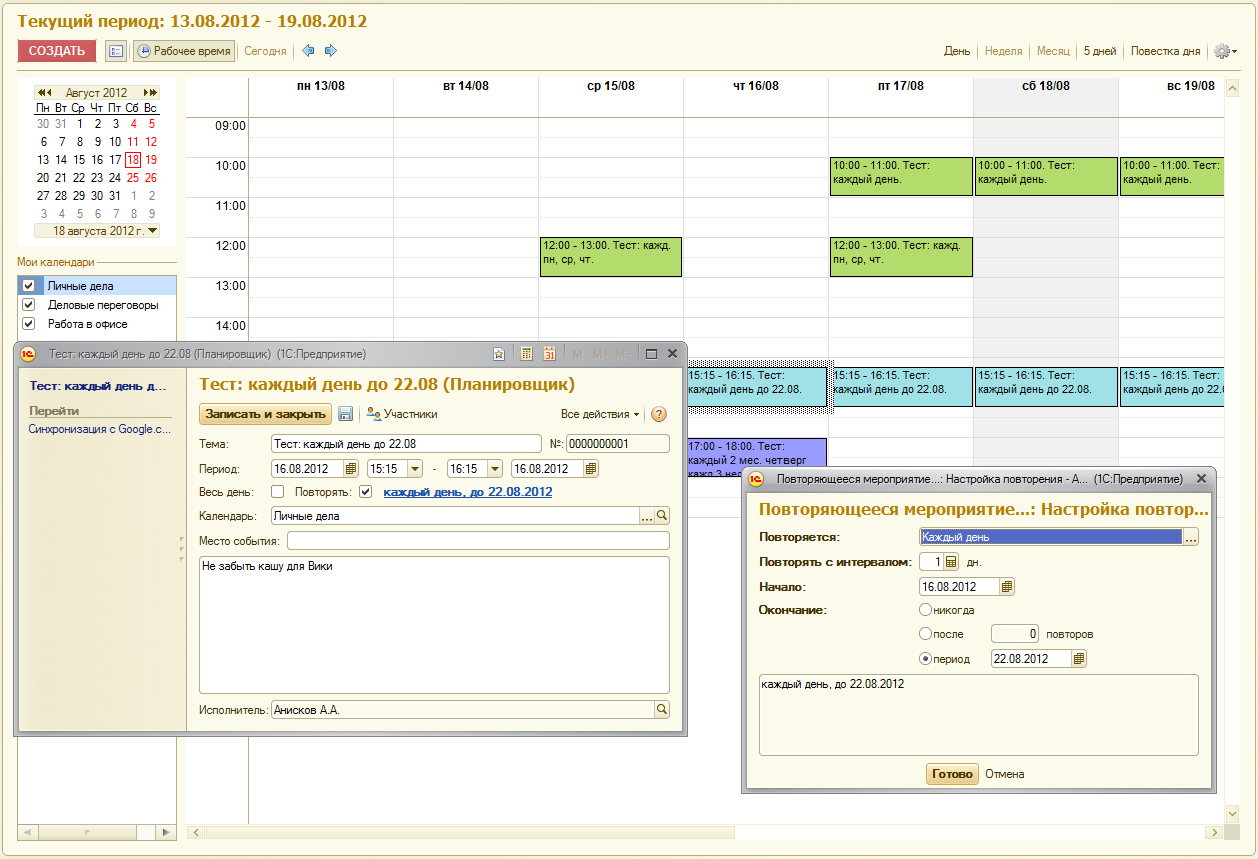The height and width of the screenshot is (859, 1258).
Task: Expand the 15:15 start time dropdown
Action: coord(415,468)
